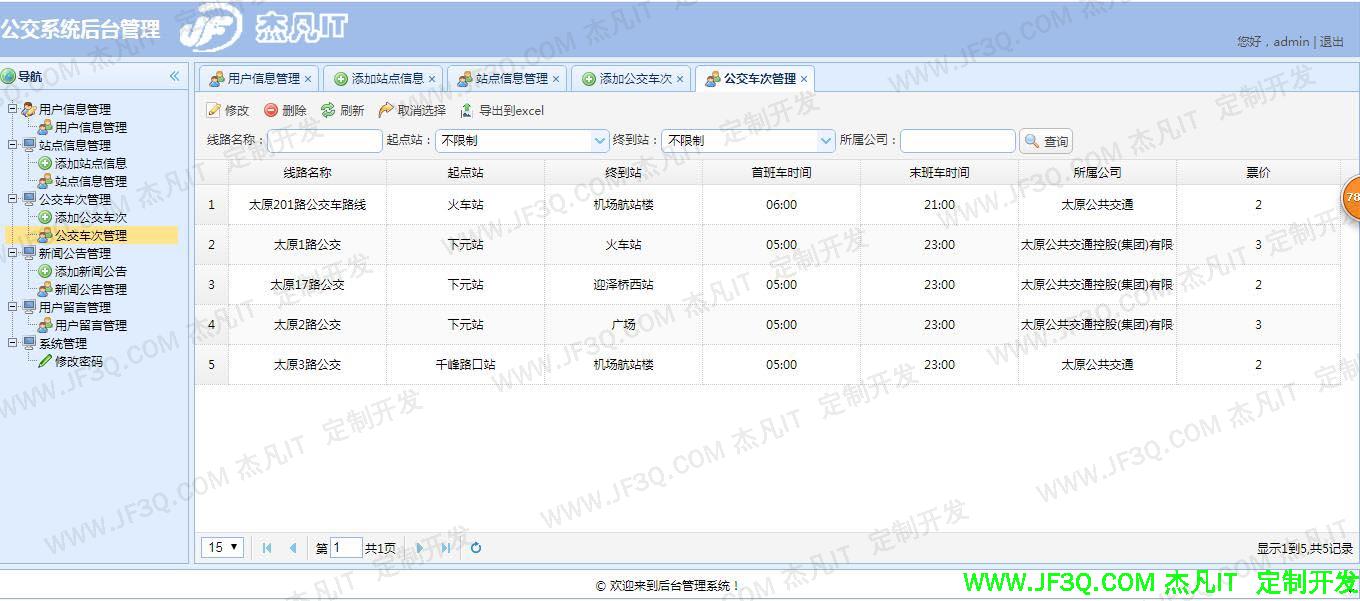
Task: Click the 查询 search button
Action: 1044,140
